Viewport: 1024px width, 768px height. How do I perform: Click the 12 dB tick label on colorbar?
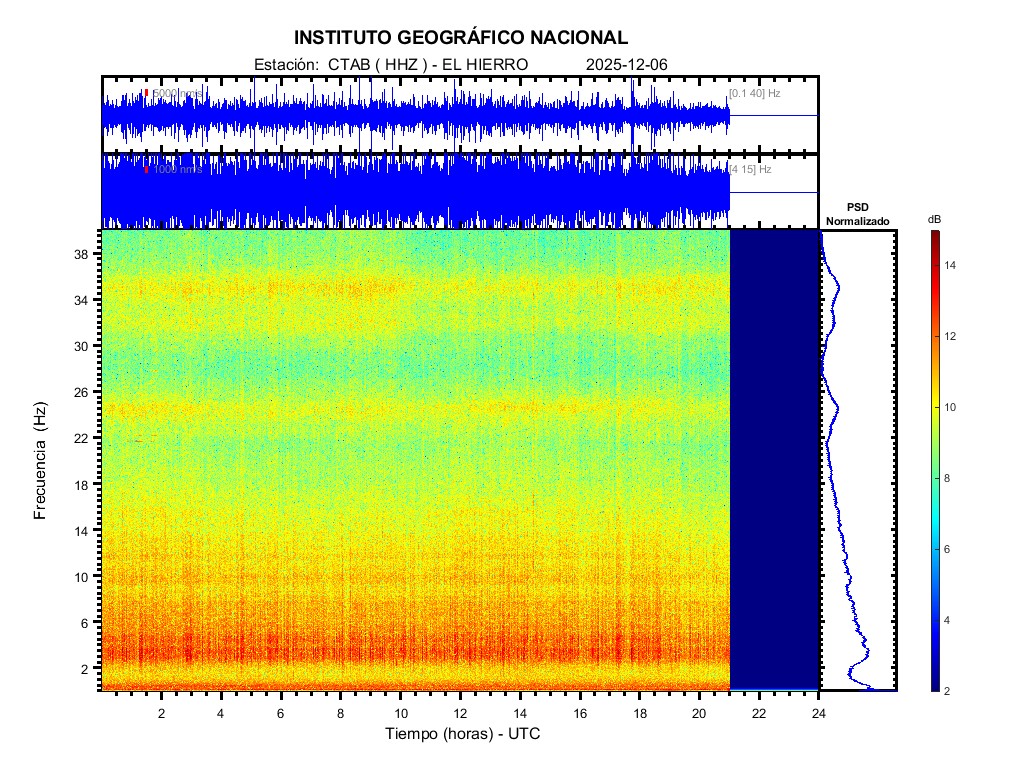coord(953,336)
